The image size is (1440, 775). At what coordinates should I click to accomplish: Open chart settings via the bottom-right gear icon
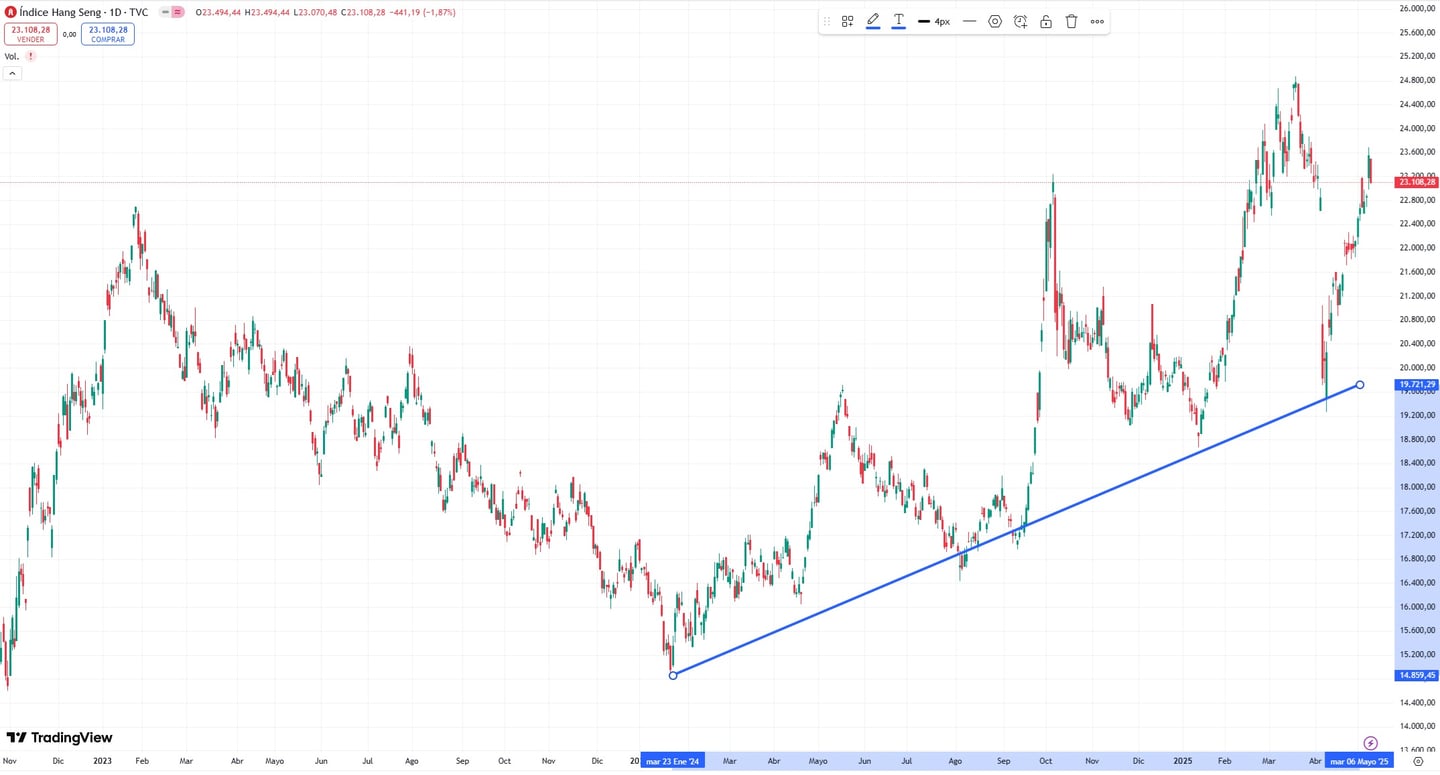[1417, 761]
